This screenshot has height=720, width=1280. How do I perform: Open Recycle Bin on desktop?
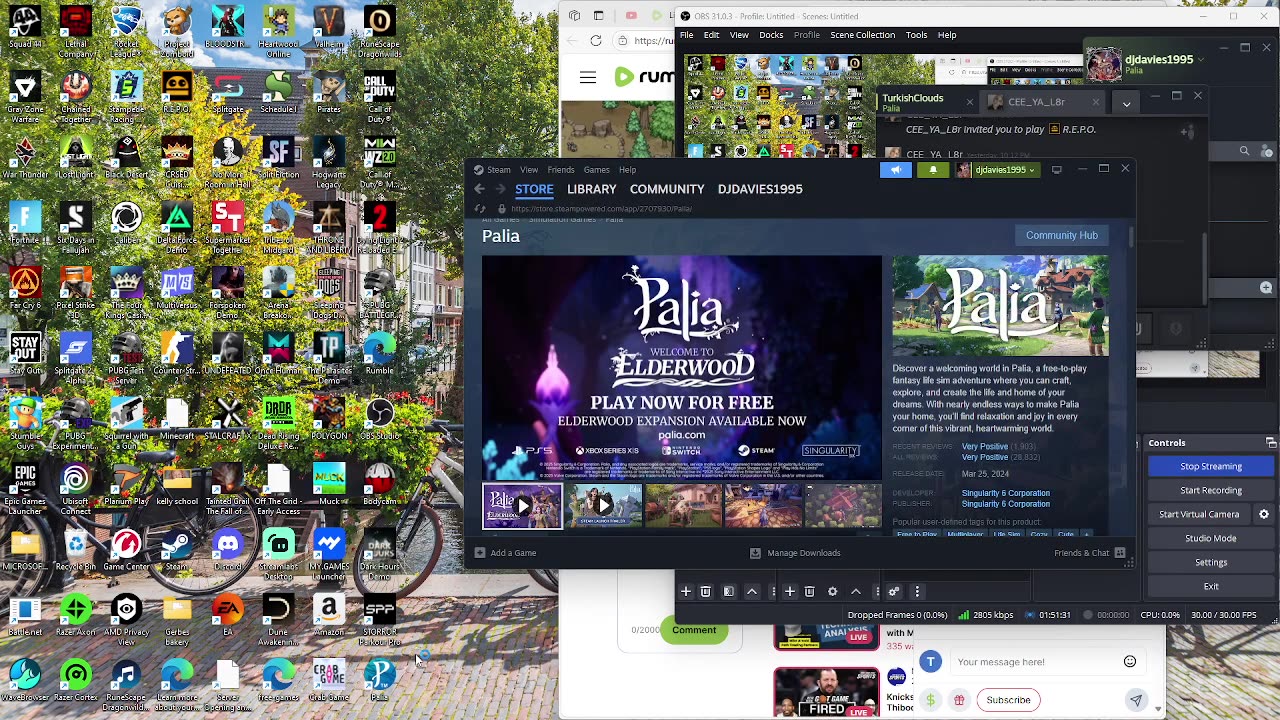point(76,551)
